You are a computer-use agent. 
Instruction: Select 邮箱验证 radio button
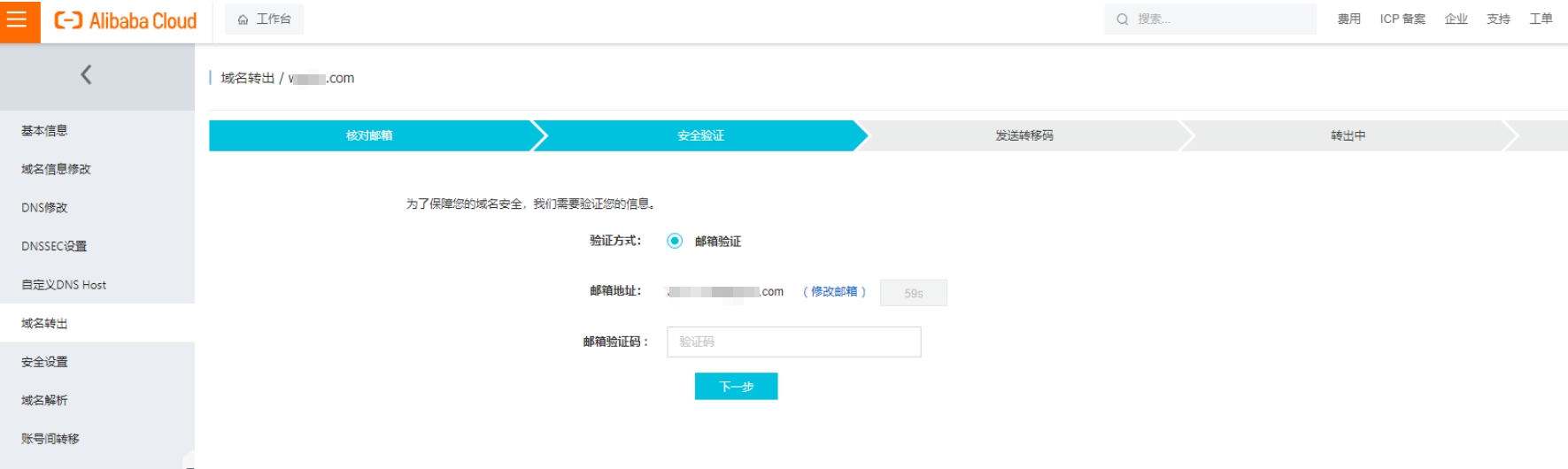(x=675, y=241)
